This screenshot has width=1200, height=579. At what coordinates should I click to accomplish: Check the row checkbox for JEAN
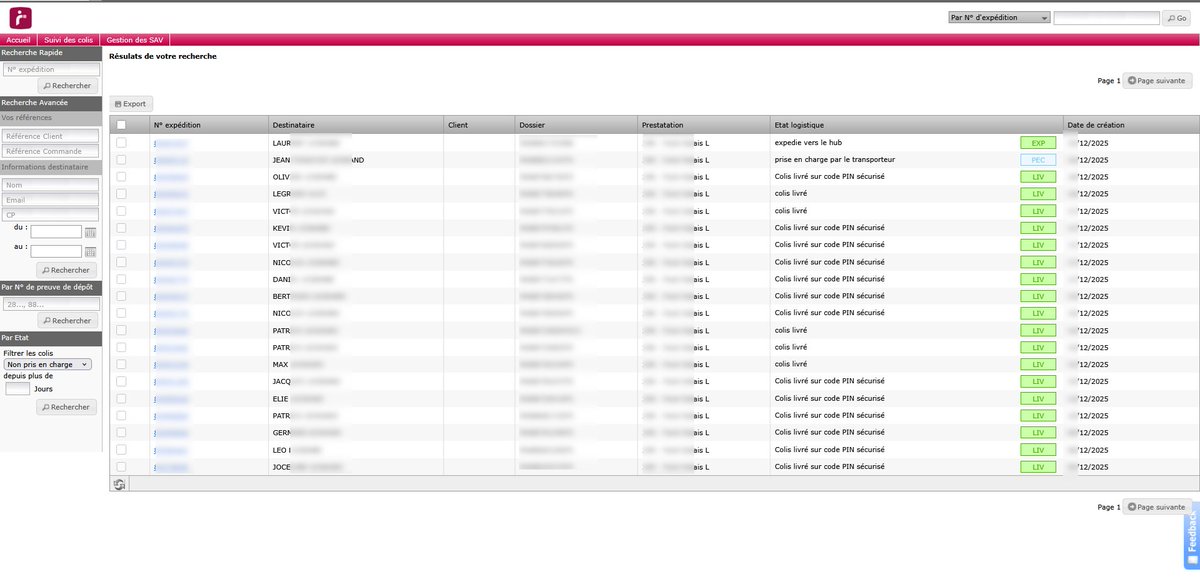click(121, 160)
